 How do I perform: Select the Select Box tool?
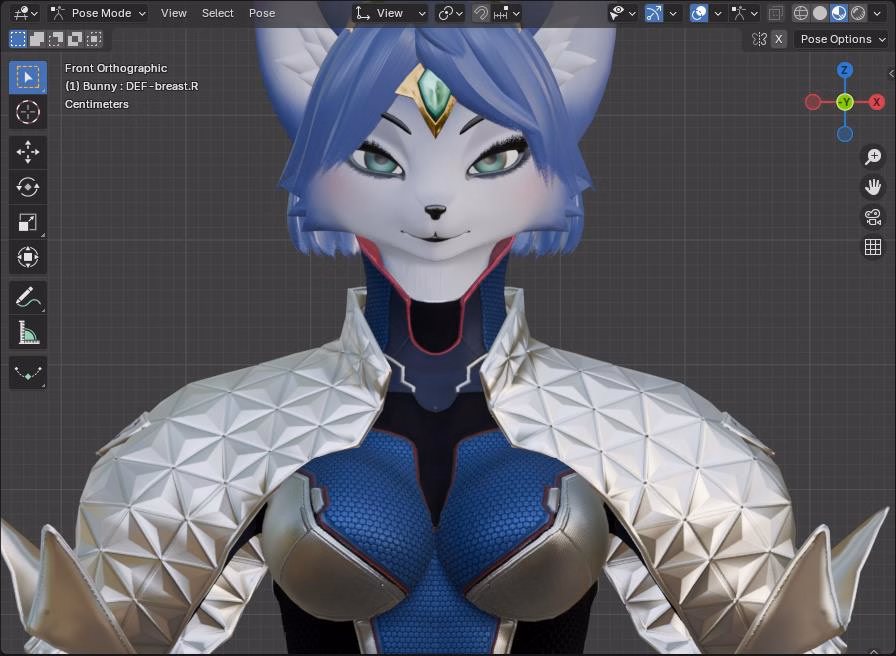click(27, 77)
